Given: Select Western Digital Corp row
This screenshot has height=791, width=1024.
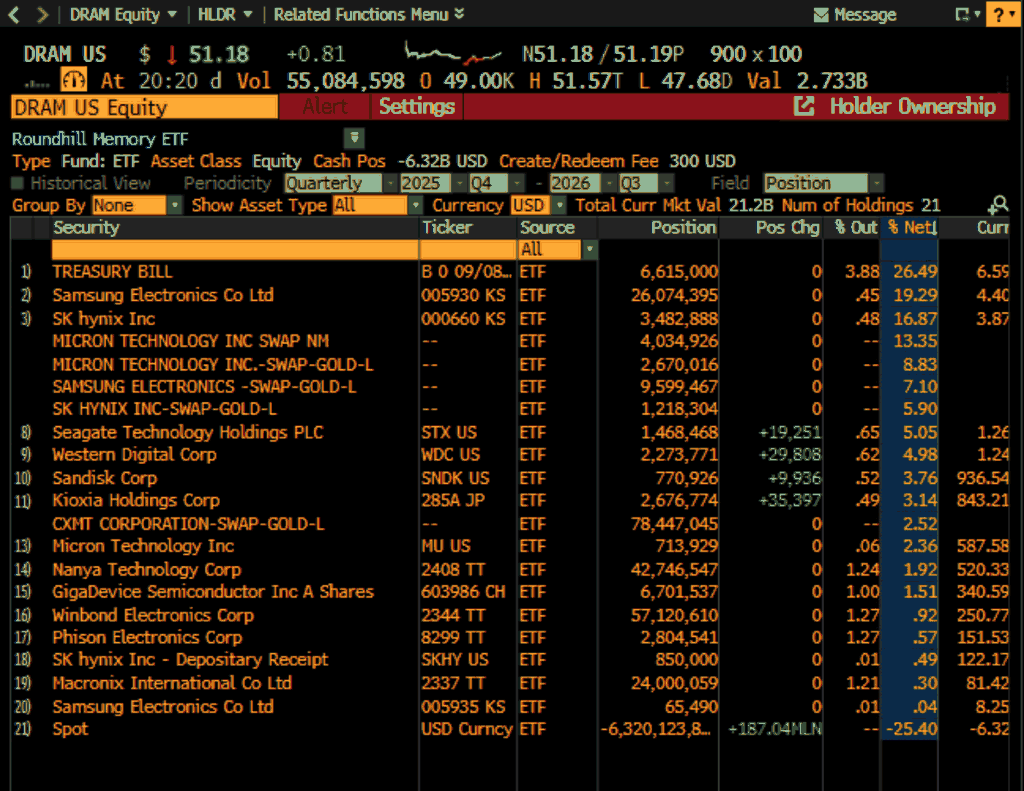Looking at the screenshot, I should tap(509, 455).
